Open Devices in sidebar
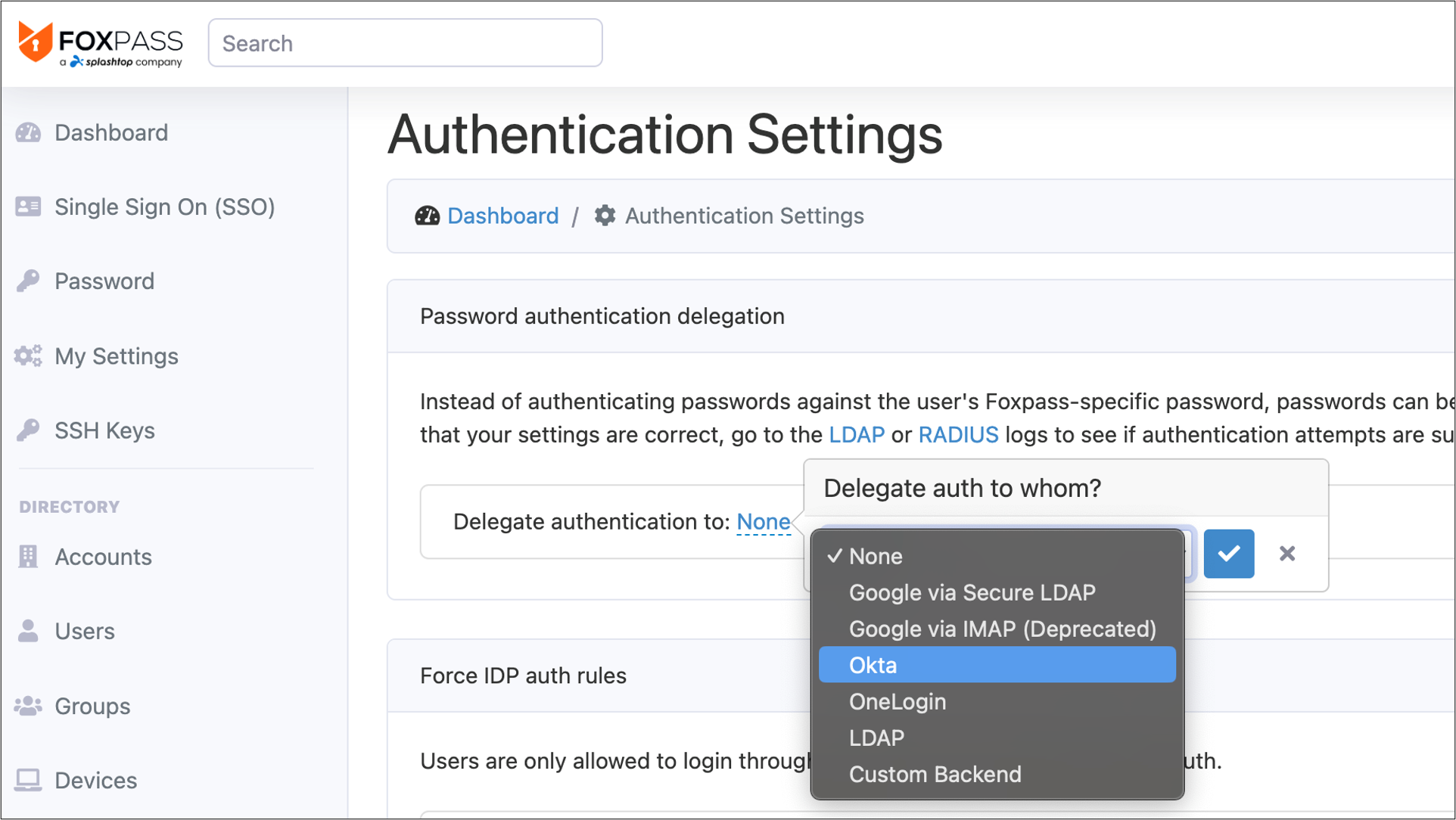This screenshot has width=1456, height=820. pyautogui.click(x=96, y=780)
